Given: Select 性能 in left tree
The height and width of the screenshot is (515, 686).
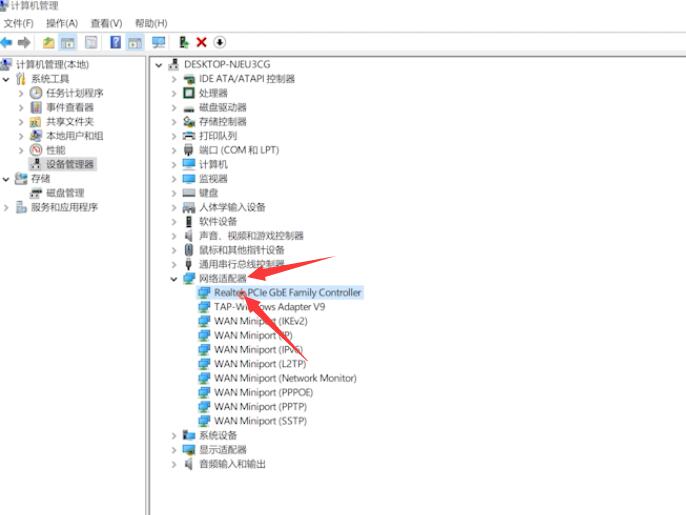Looking at the screenshot, I should (56, 150).
